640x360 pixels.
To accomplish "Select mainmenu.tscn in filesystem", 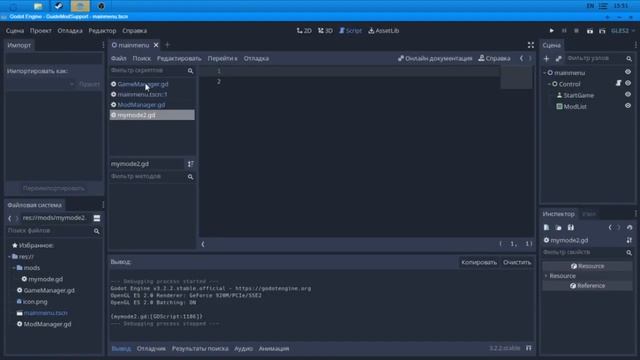I will (45, 313).
